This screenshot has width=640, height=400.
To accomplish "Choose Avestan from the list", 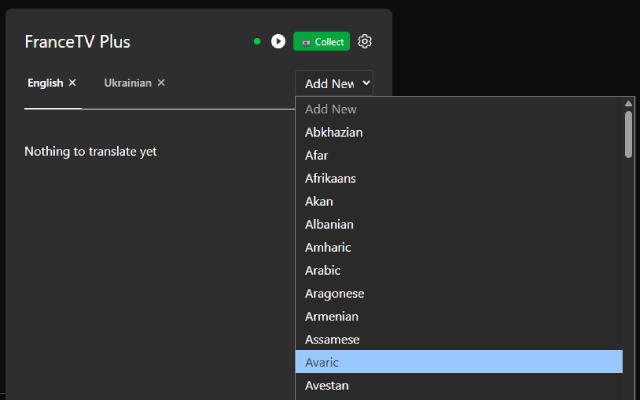I will click(x=459, y=385).
